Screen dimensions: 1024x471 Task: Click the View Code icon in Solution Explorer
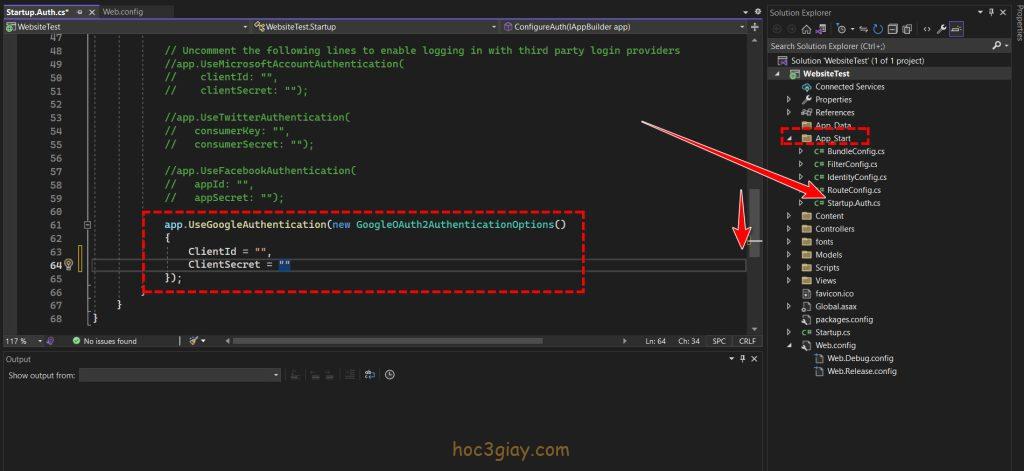pyautogui.click(x=927, y=29)
